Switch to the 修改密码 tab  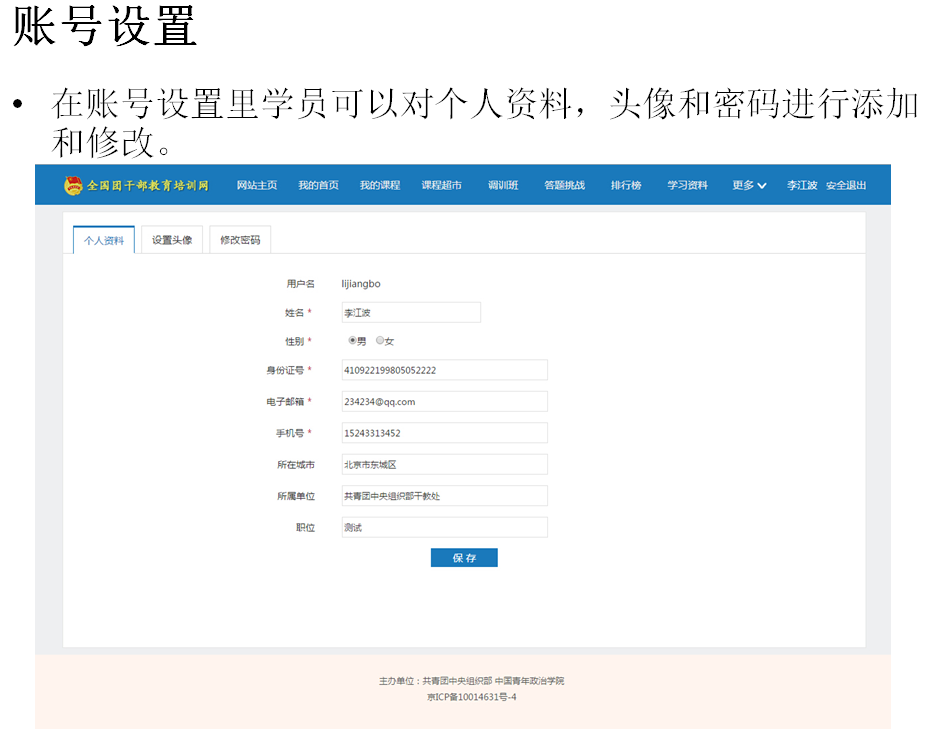[x=240, y=240]
